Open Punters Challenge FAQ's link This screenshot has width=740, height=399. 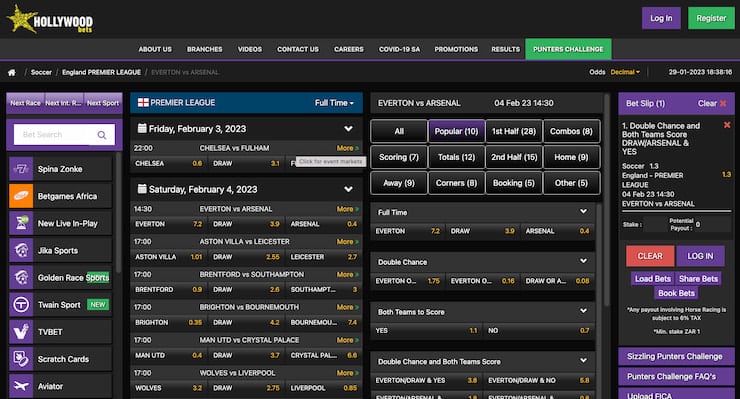[676, 376]
